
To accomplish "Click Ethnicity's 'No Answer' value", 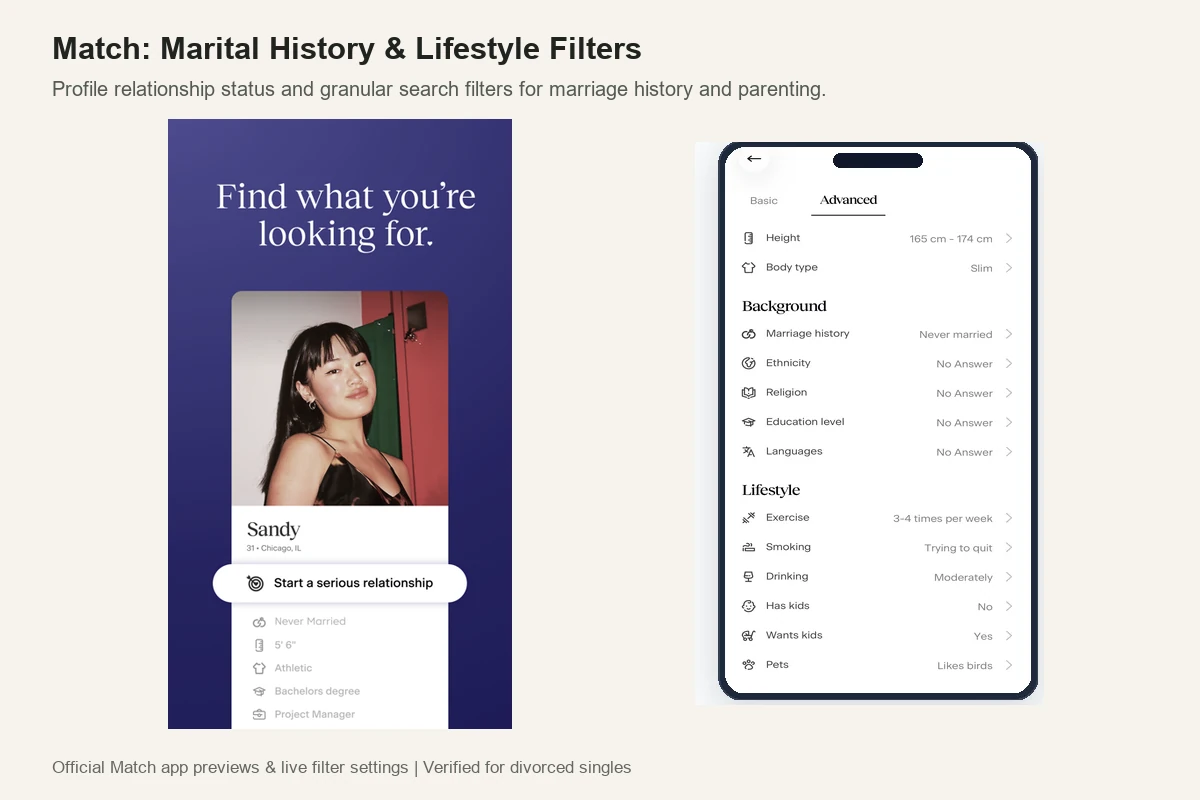I will pos(964,364).
